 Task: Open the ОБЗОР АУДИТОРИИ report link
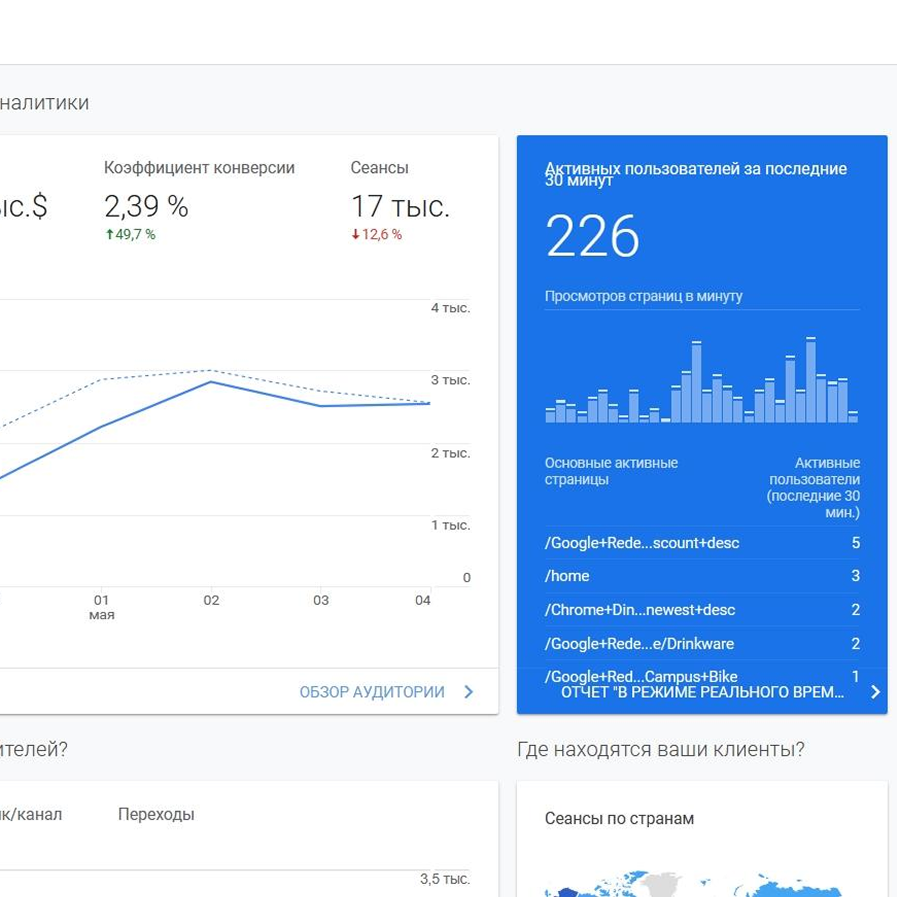tap(372, 692)
